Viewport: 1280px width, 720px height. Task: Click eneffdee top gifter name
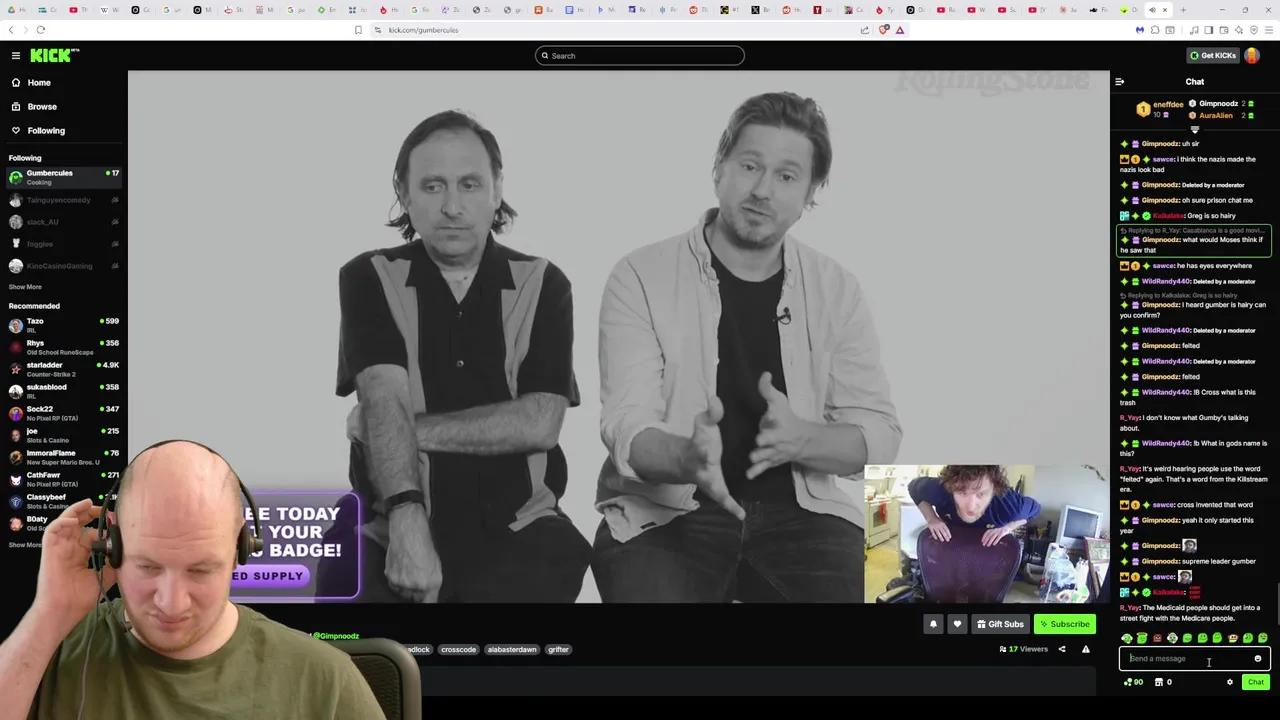1168,104
